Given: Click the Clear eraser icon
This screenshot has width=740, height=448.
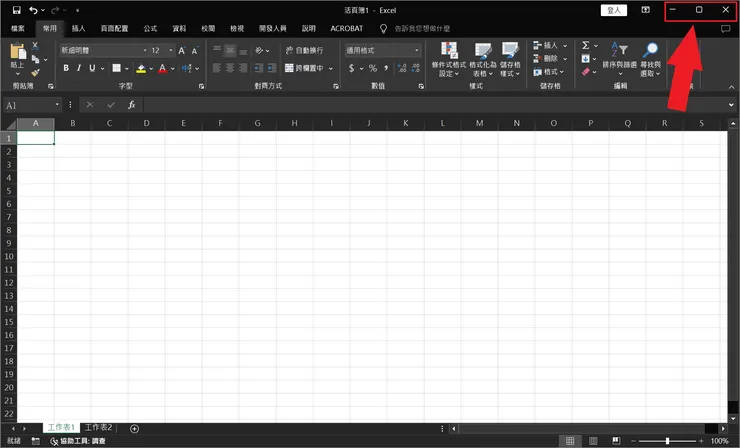Looking at the screenshot, I should click(x=586, y=72).
